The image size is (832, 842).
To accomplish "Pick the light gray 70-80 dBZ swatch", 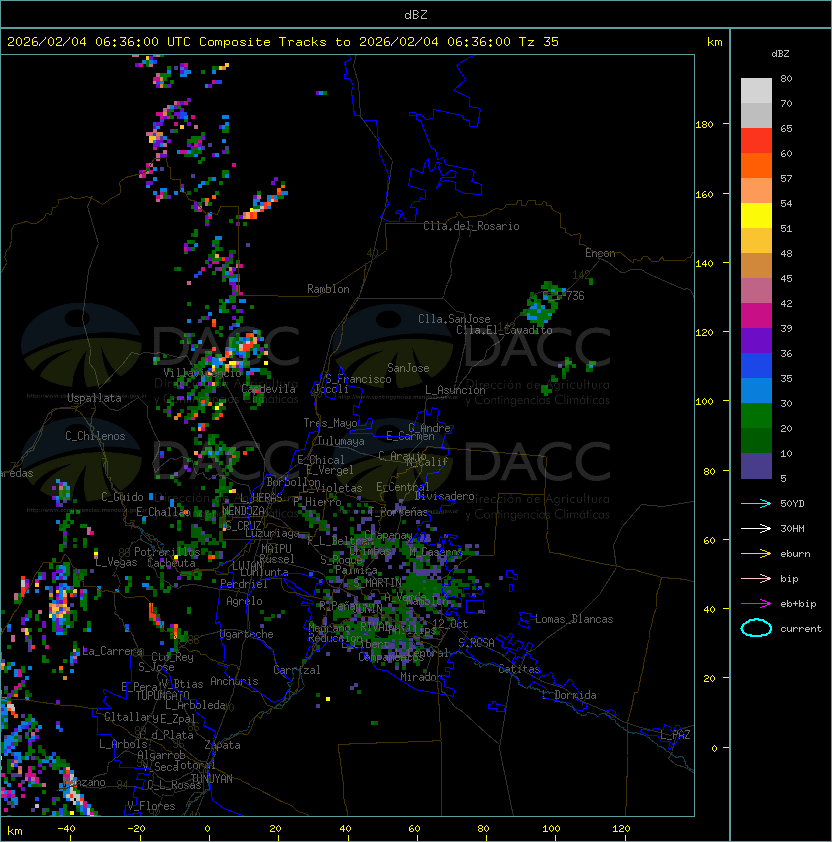I will click(x=756, y=91).
